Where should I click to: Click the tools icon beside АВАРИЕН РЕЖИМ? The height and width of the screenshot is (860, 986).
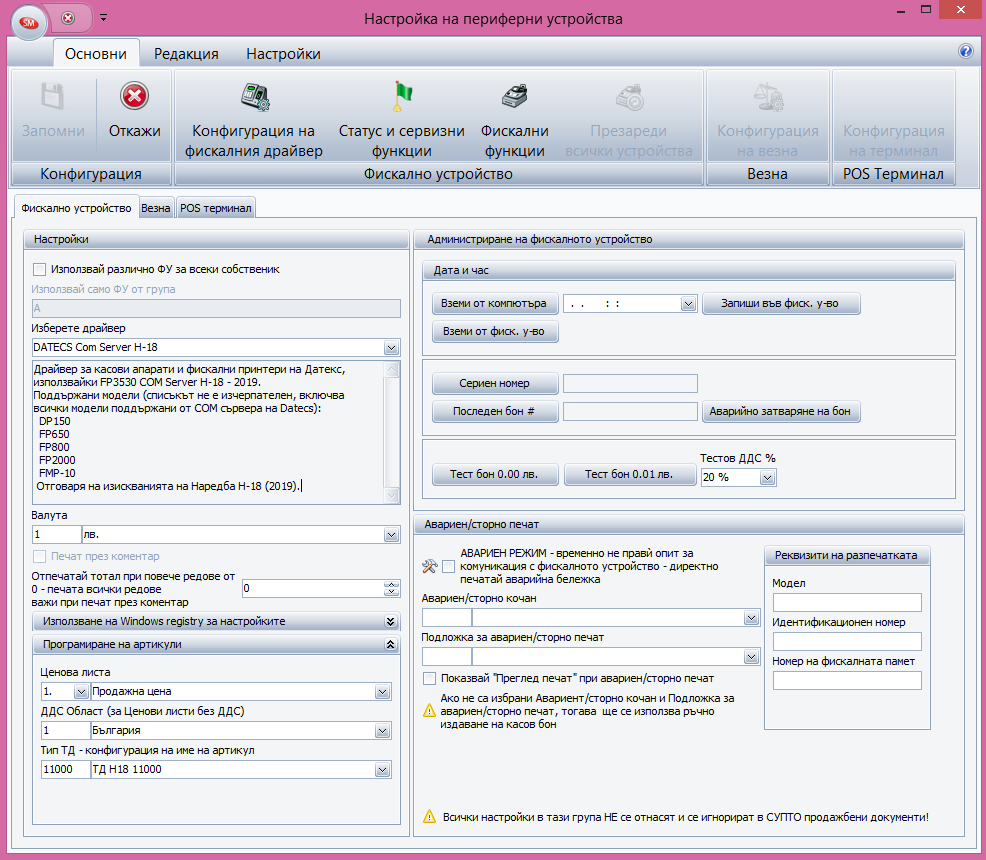point(429,566)
